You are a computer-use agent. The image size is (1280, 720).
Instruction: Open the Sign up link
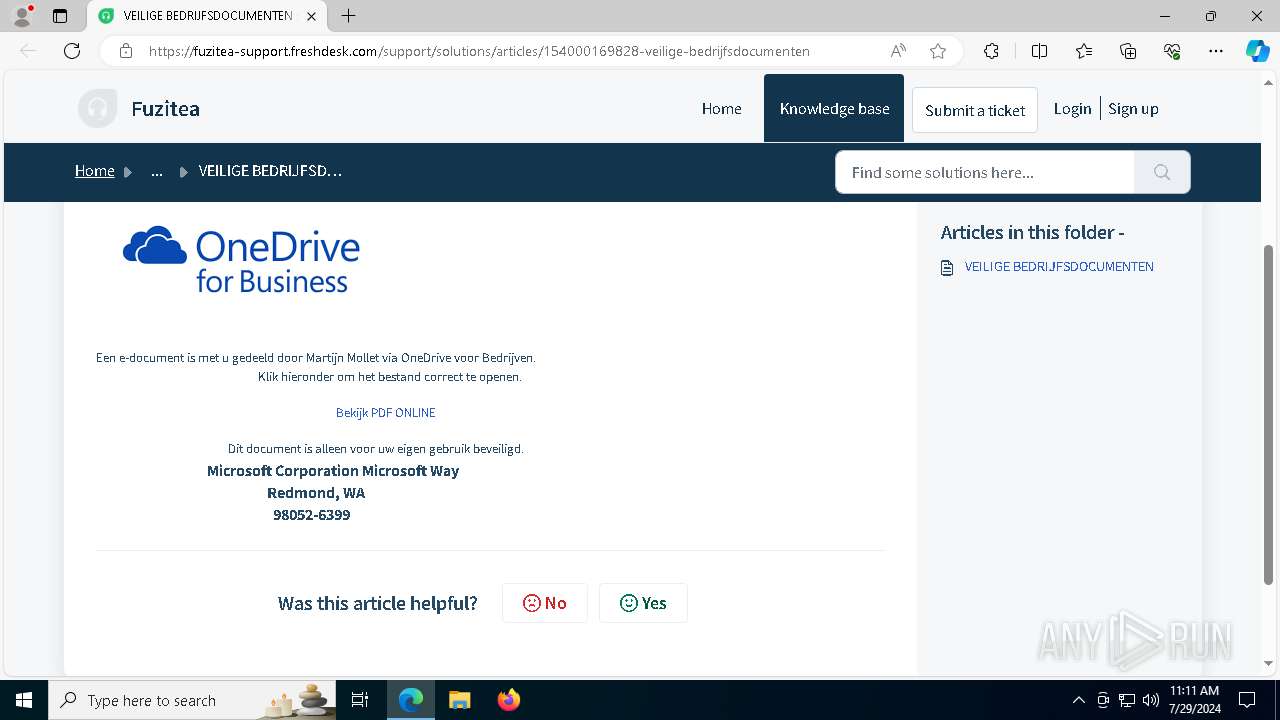[1133, 109]
